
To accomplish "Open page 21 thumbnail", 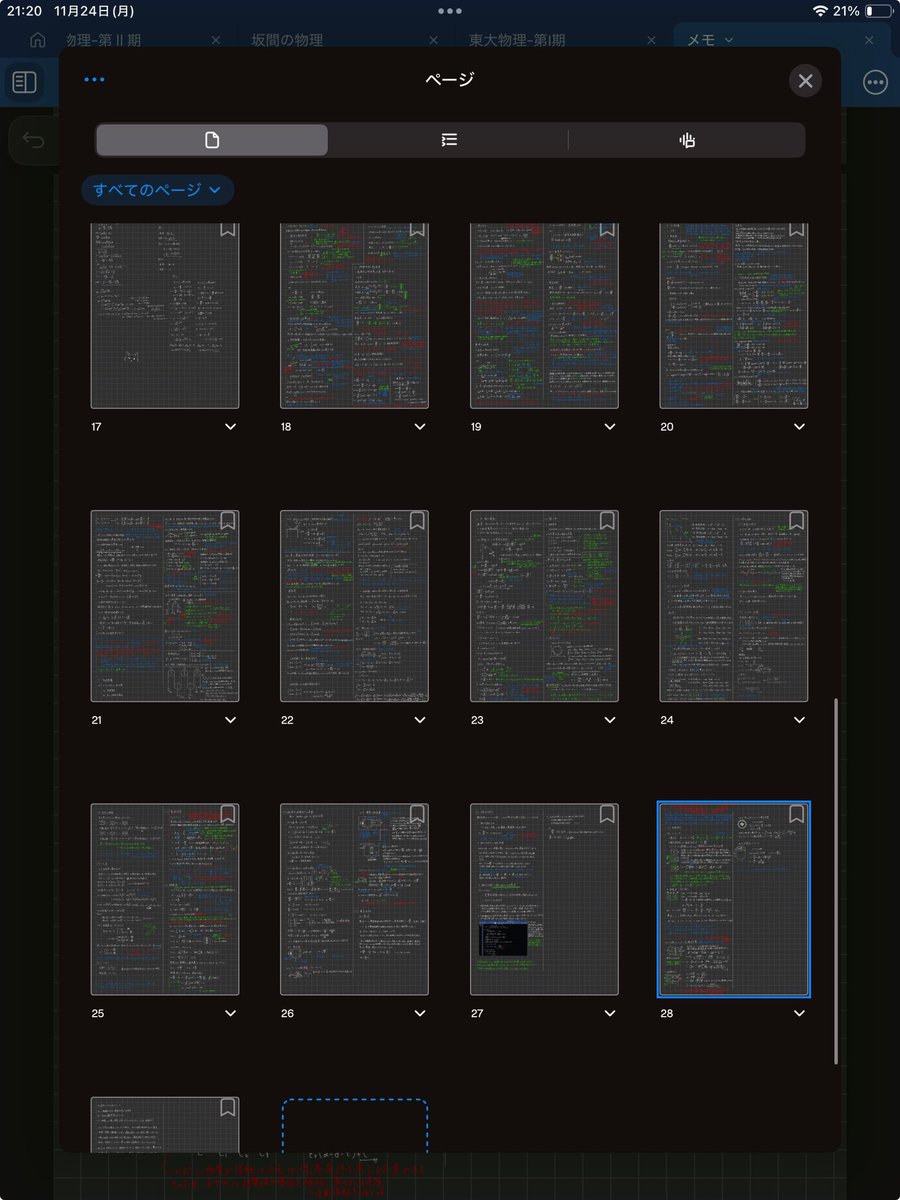I will click(x=165, y=606).
